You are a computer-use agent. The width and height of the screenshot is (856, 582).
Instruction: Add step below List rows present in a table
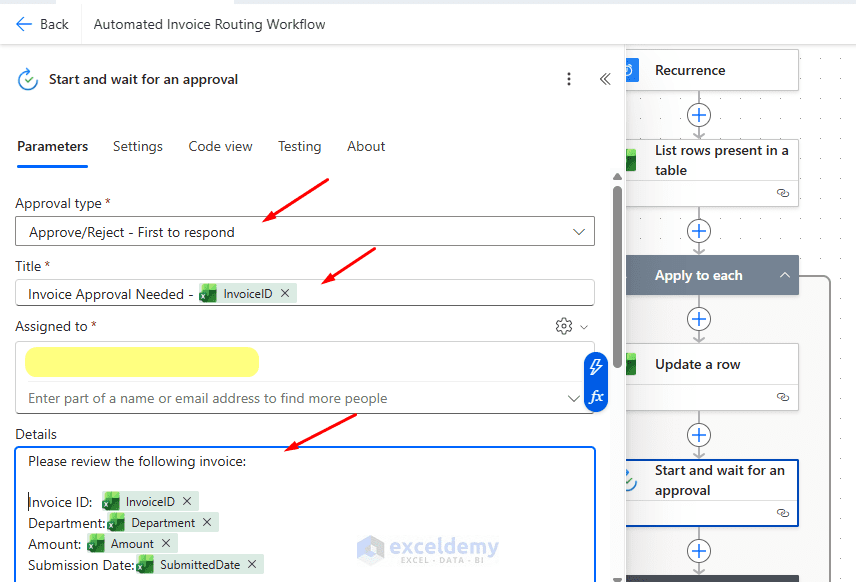click(x=699, y=231)
